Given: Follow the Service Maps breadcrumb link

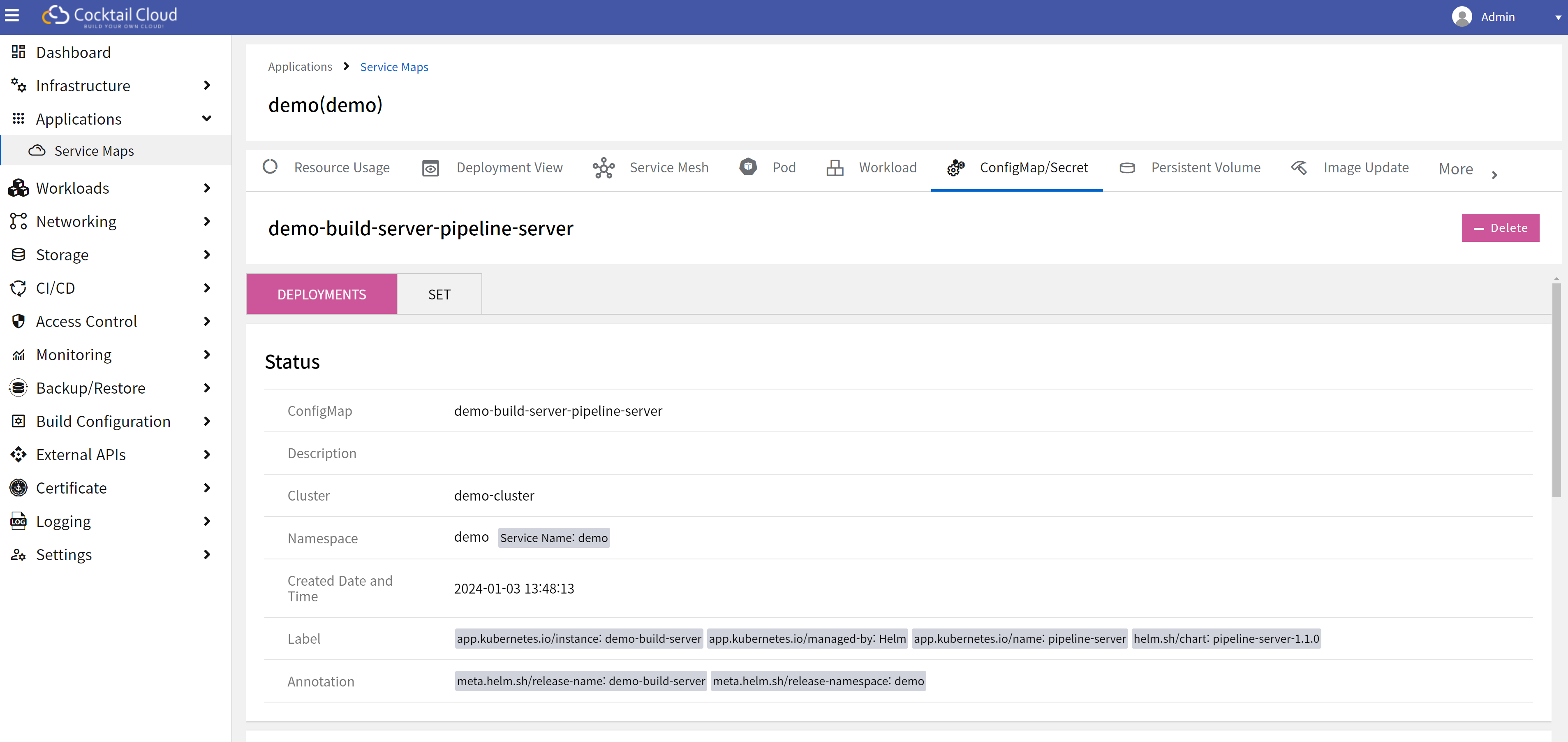Looking at the screenshot, I should 394,67.
